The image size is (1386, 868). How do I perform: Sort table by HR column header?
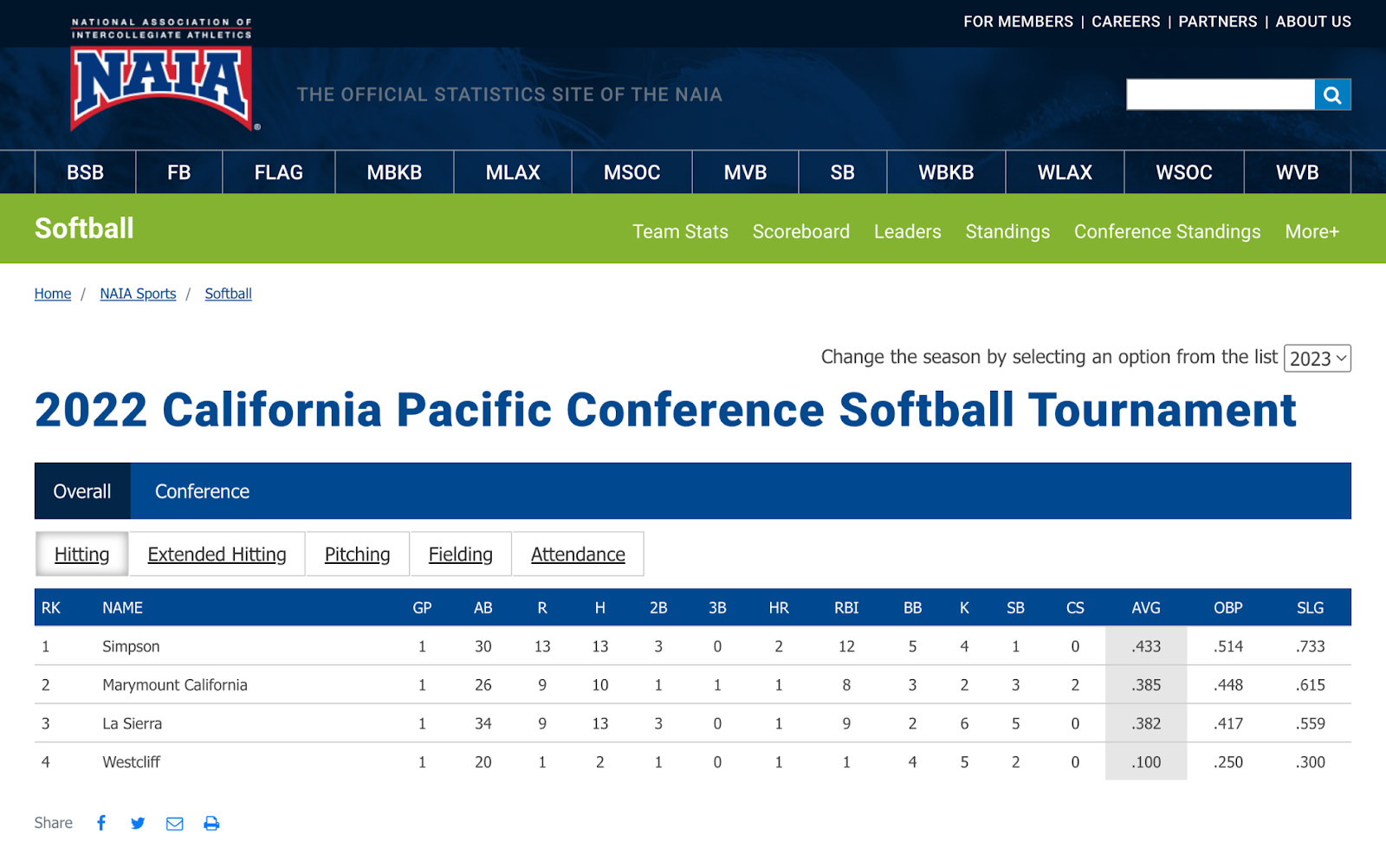(x=779, y=608)
